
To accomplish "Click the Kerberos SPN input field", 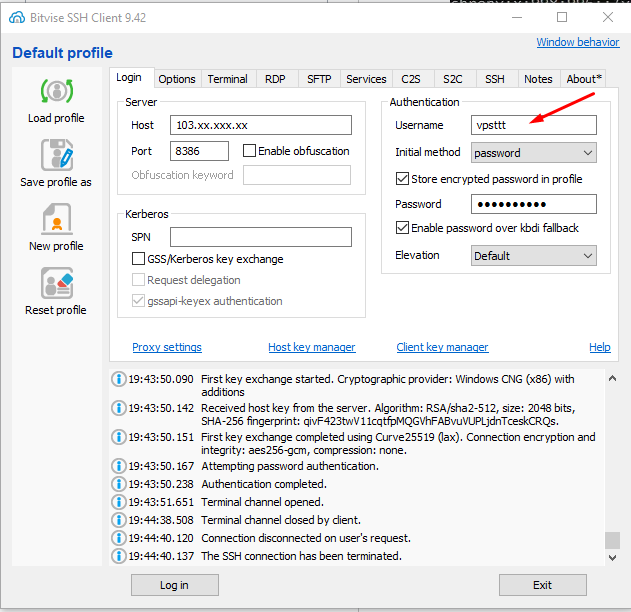I will [x=261, y=237].
